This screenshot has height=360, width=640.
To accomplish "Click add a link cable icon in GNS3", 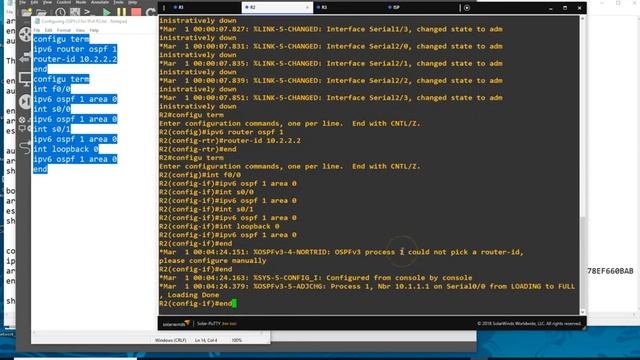I will (25, 147).
